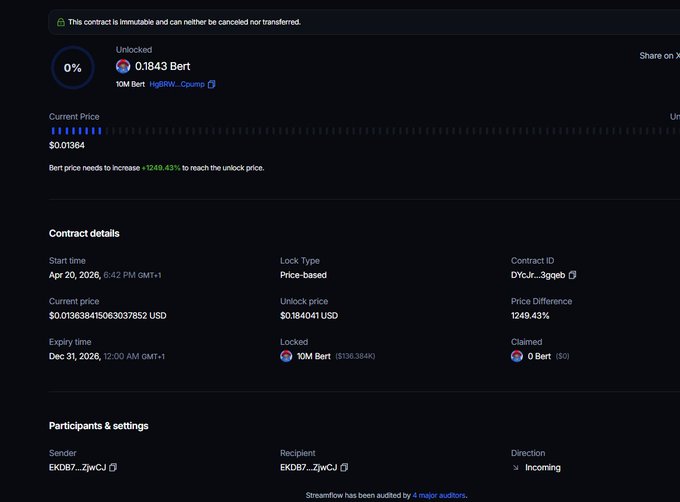Click the Bert logo in Locked field
The image size is (680, 502).
286,356
